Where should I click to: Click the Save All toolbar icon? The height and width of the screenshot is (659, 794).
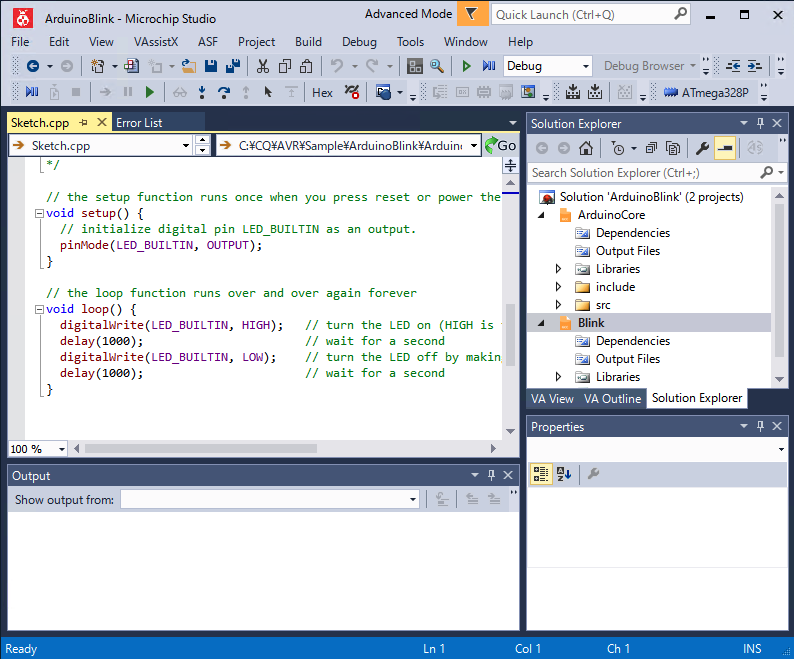point(233,66)
